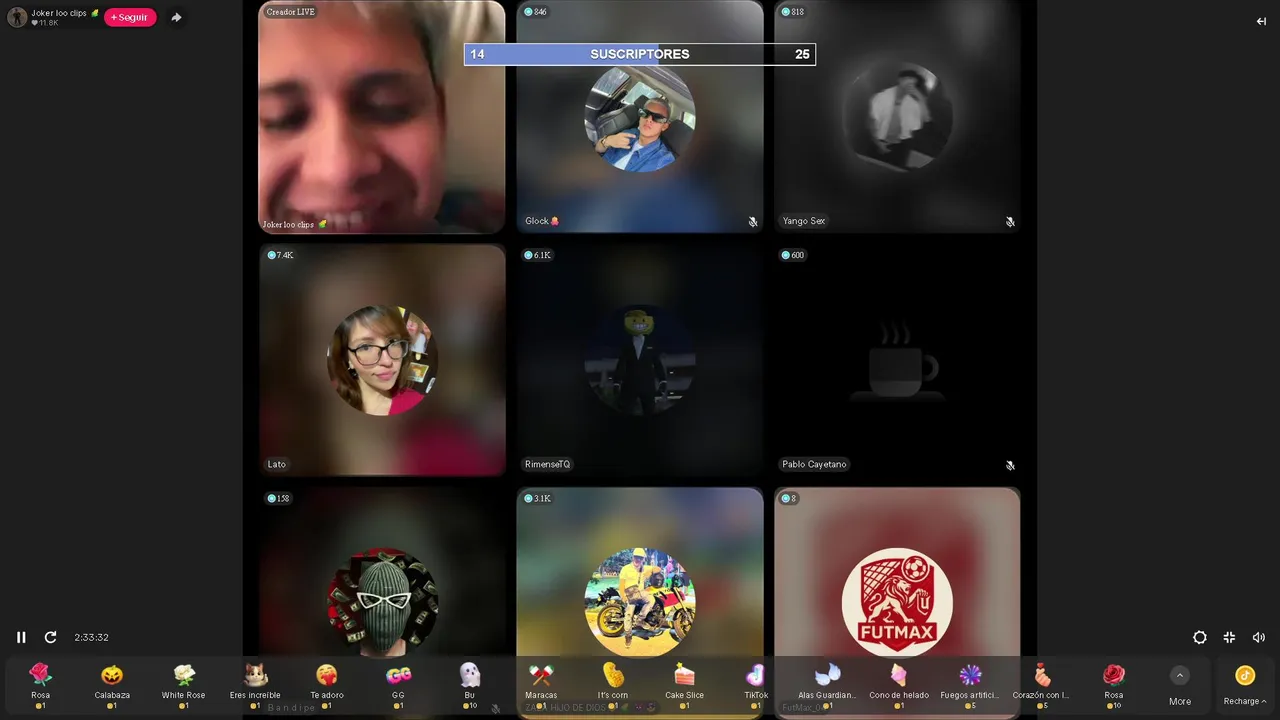
Task: Open stream quality settings gear icon
Action: point(1200,637)
